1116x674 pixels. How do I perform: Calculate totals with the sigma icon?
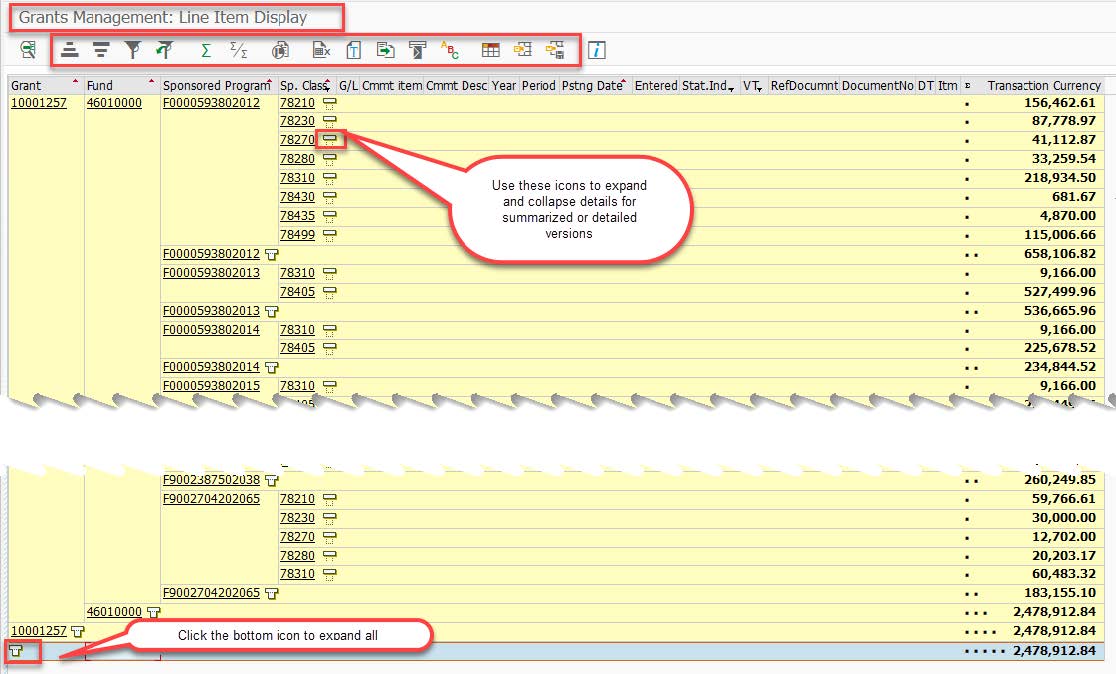tap(206, 50)
